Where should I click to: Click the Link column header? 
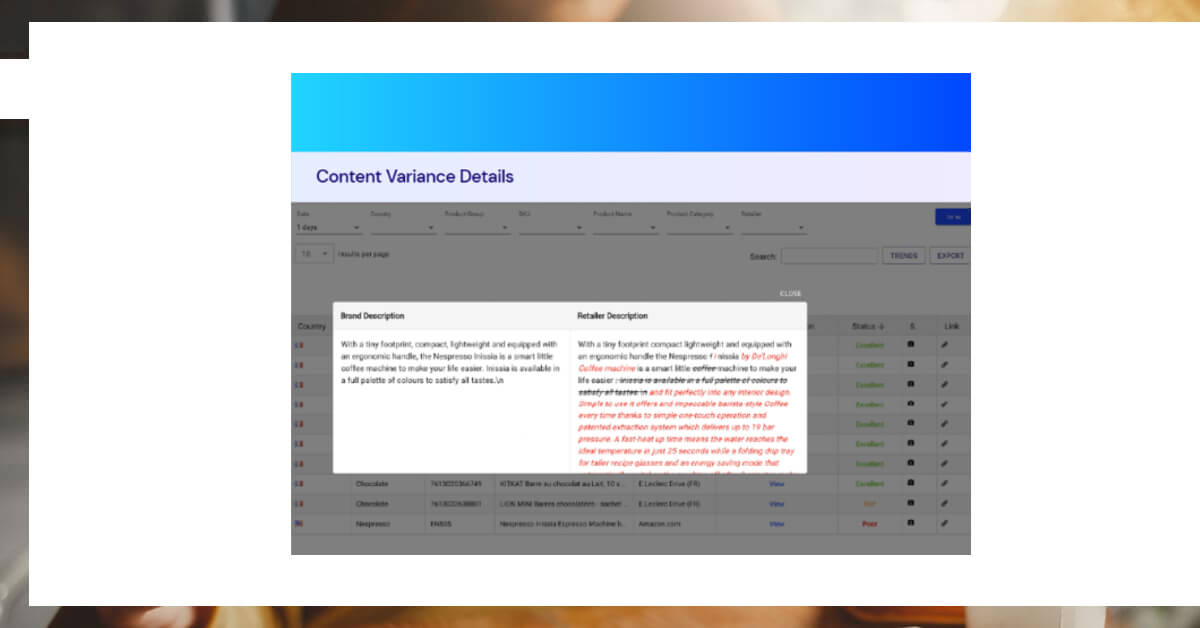(x=950, y=326)
